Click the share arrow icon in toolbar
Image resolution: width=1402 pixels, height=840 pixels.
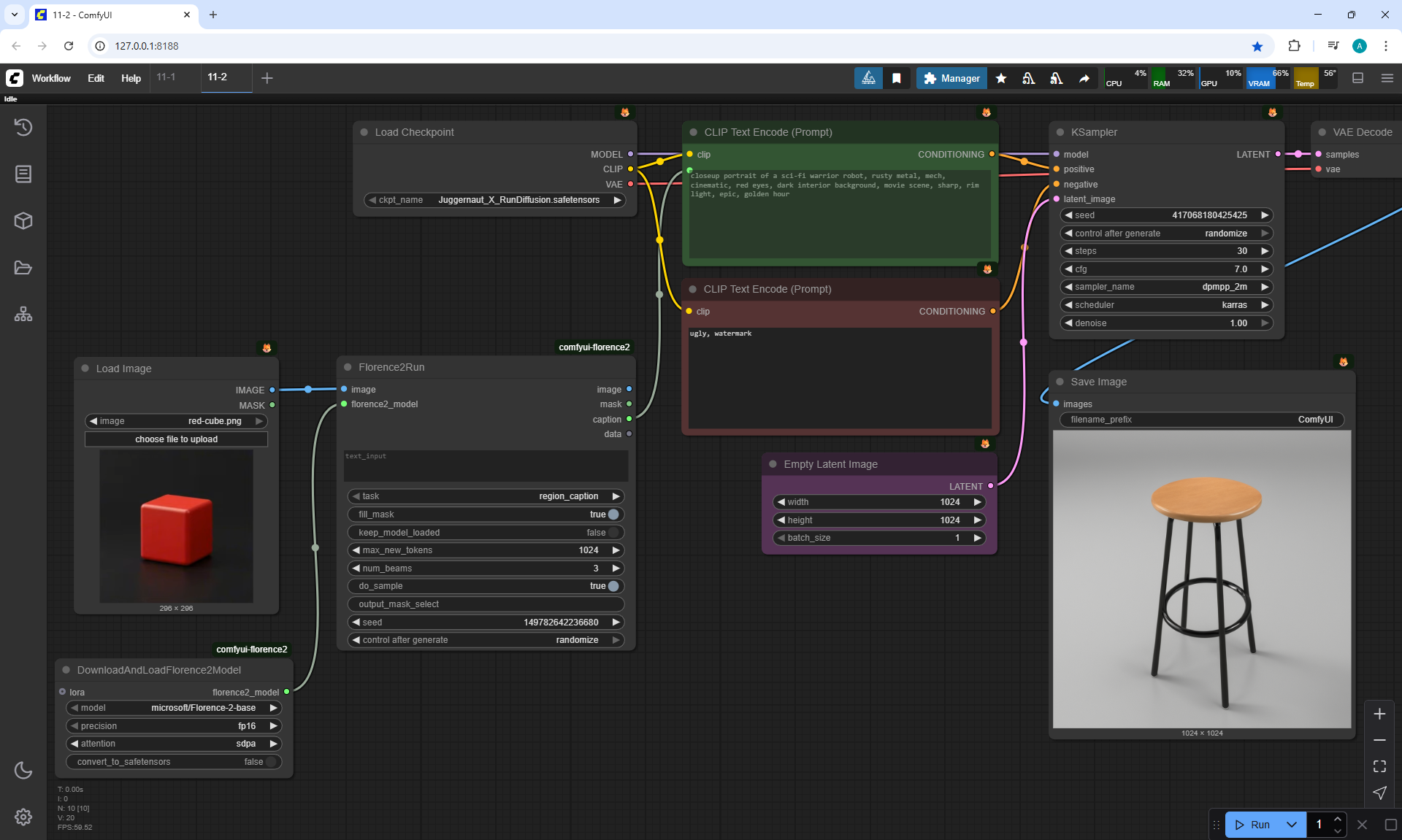[x=1084, y=79]
